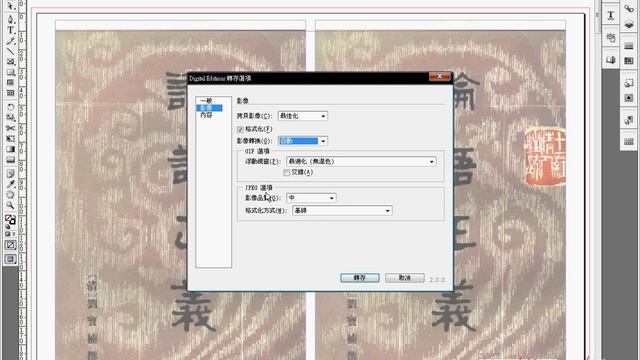Enable the 交錯(A) interlace checkbox
The width and height of the screenshot is (640, 360).
pos(287,173)
